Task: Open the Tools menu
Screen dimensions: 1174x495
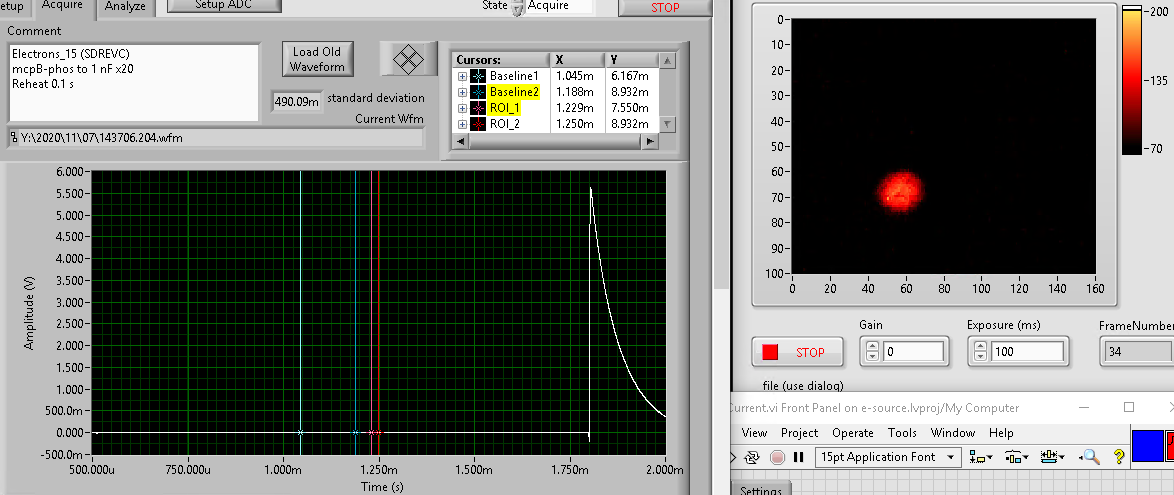Action: [x=902, y=433]
